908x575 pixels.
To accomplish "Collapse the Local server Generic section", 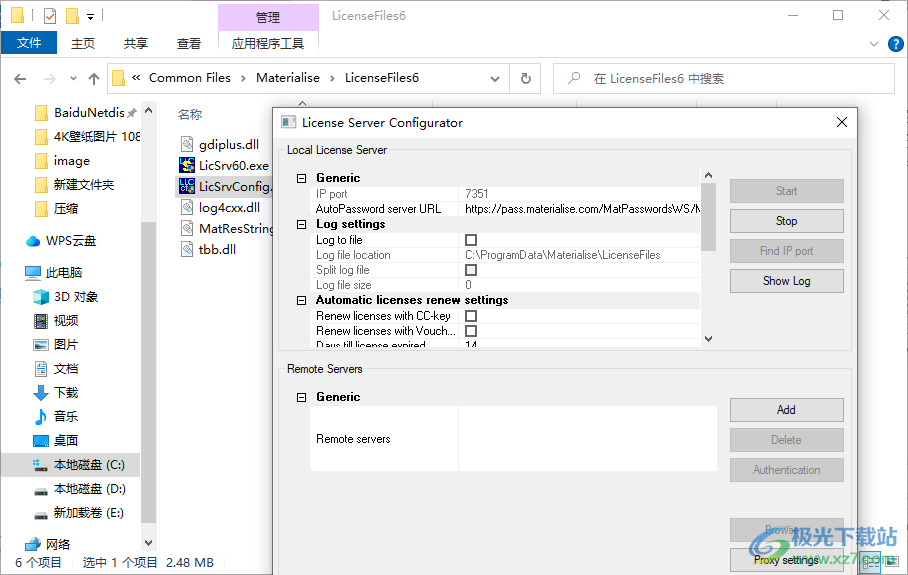I will 301,178.
